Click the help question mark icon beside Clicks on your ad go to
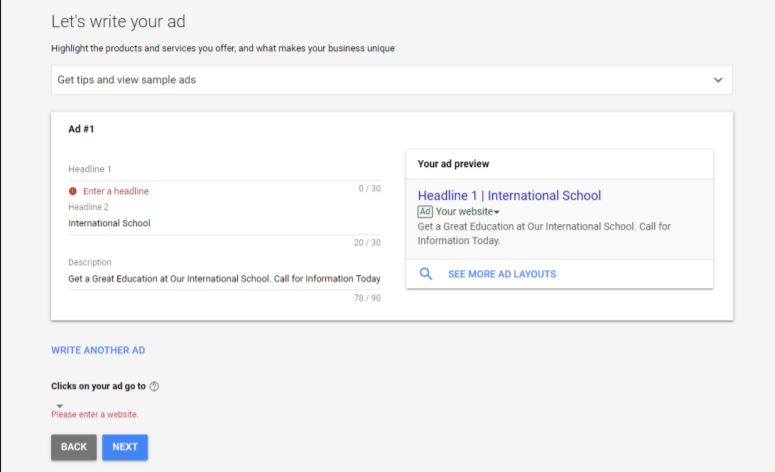This screenshot has height=472, width=775. click(x=154, y=386)
